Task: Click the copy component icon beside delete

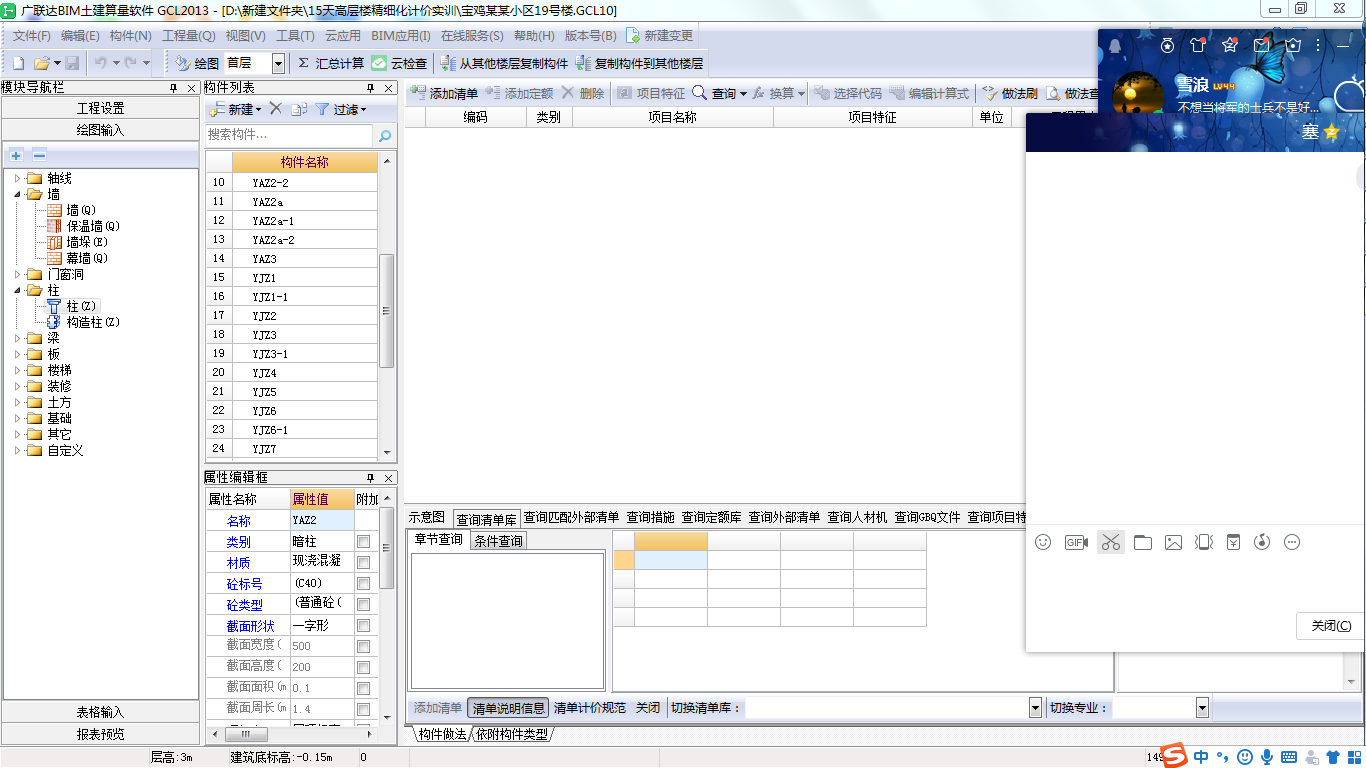Action: [299, 109]
